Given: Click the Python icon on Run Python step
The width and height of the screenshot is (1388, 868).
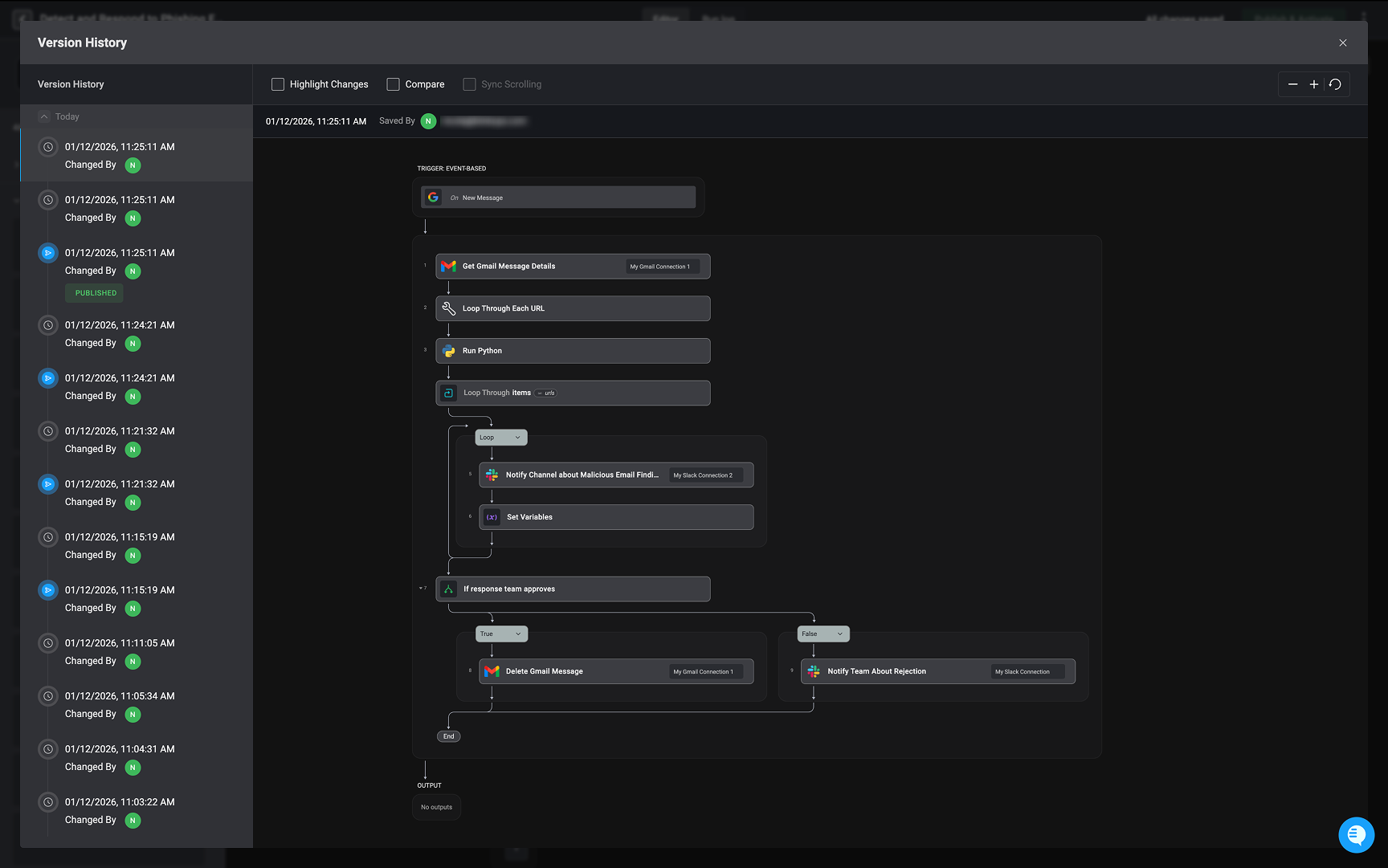Looking at the screenshot, I should coord(449,351).
